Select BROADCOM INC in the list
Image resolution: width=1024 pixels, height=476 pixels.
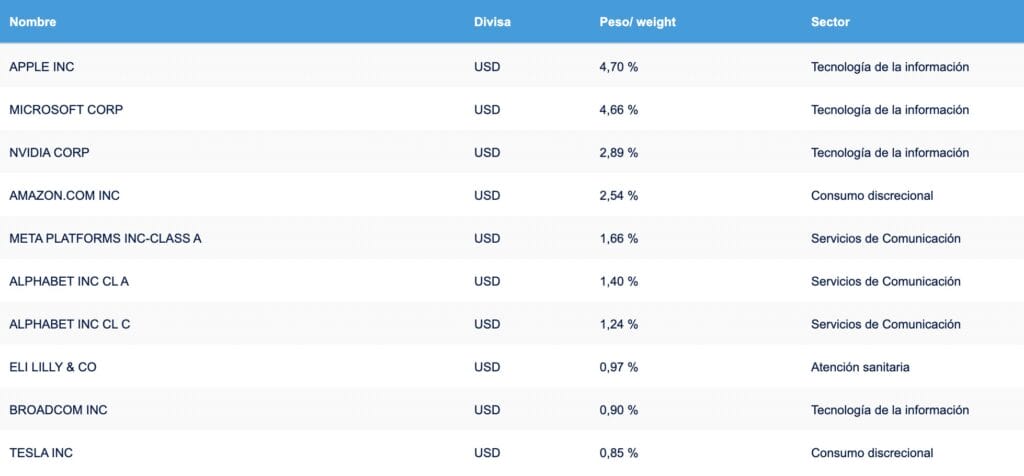pos(58,411)
